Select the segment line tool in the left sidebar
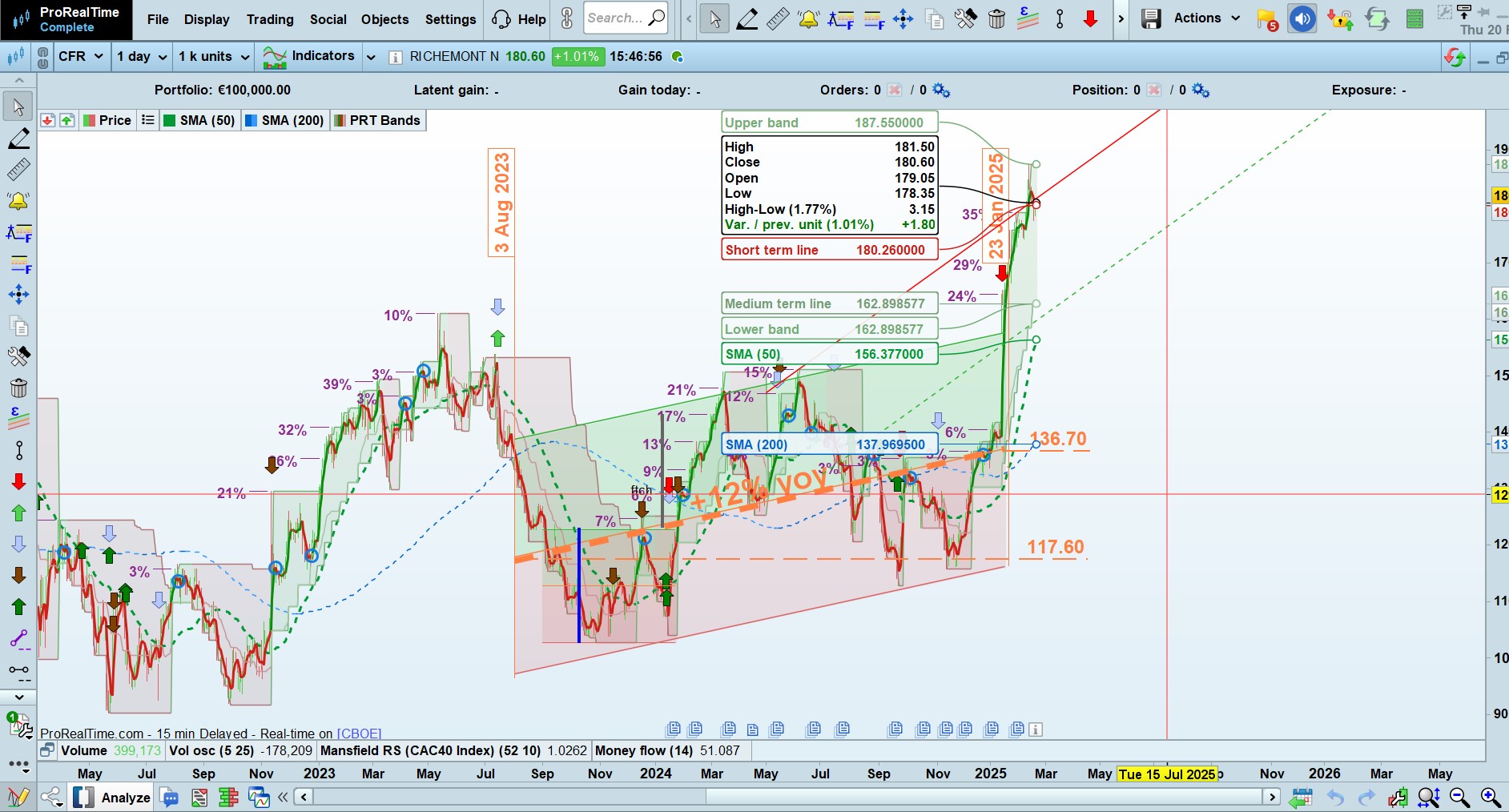 (x=18, y=450)
